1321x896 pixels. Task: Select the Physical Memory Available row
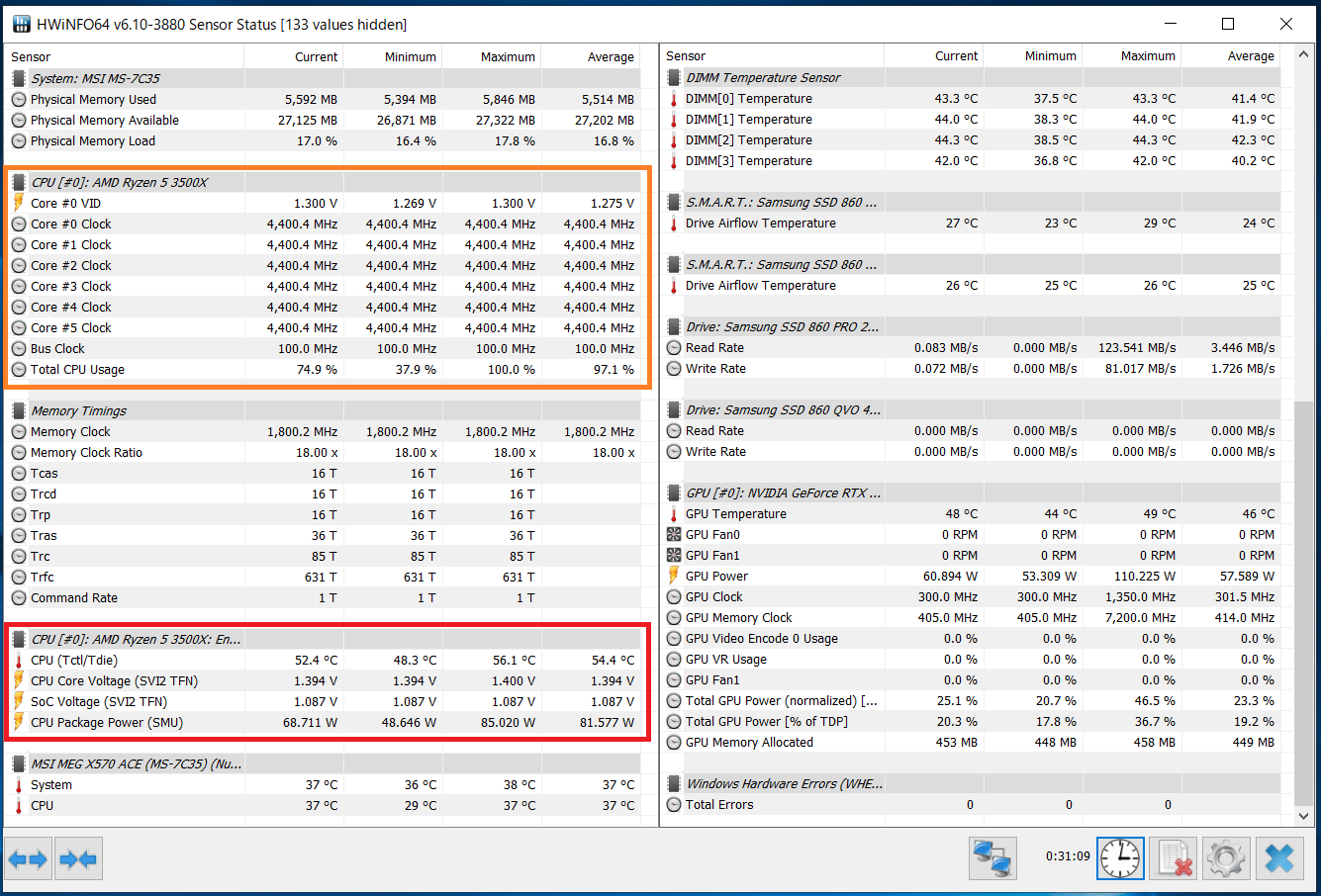point(323,120)
